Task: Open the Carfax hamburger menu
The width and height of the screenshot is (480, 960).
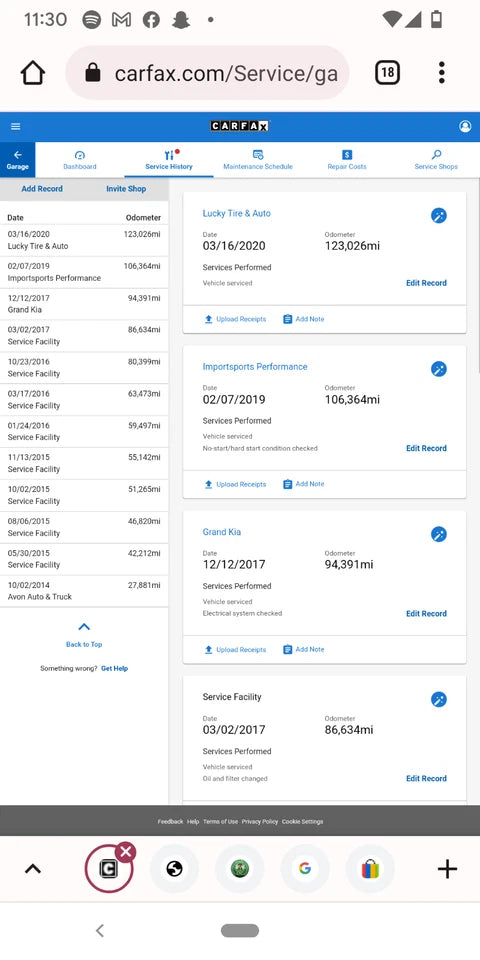Action: pyautogui.click(x=16, y=127)
